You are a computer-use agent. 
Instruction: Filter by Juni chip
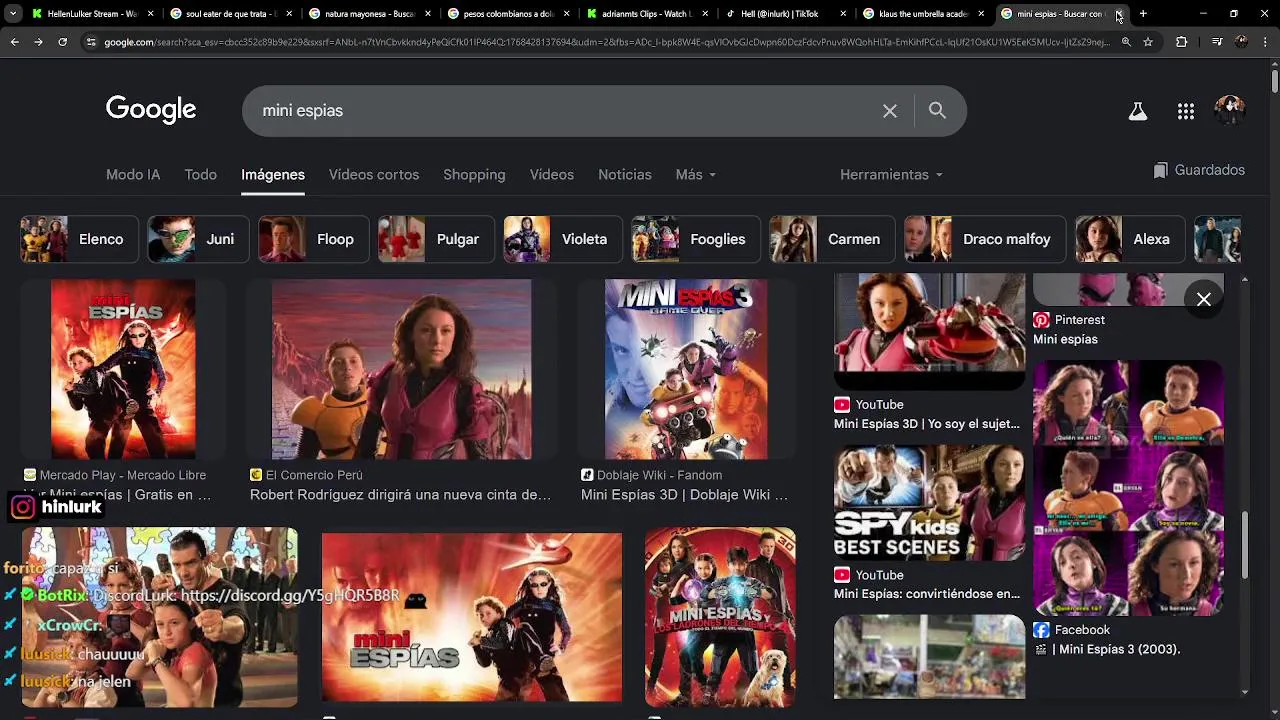coord(198,239)
